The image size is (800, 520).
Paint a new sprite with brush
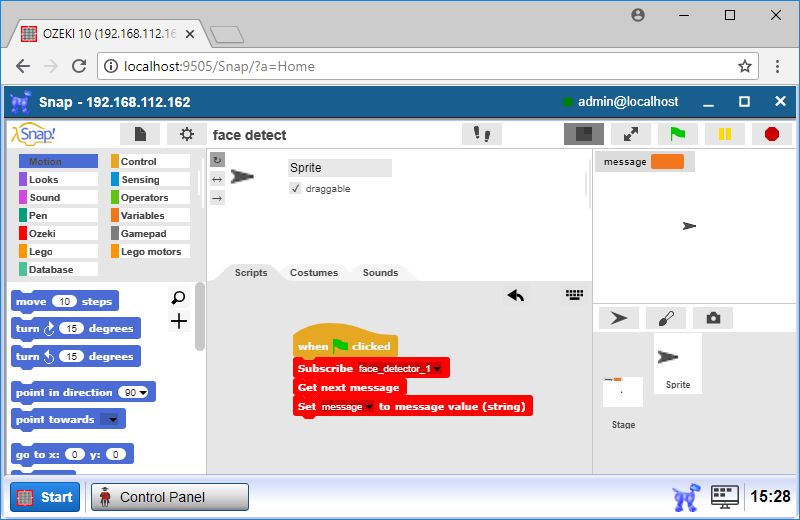click(x=666, y=318)
